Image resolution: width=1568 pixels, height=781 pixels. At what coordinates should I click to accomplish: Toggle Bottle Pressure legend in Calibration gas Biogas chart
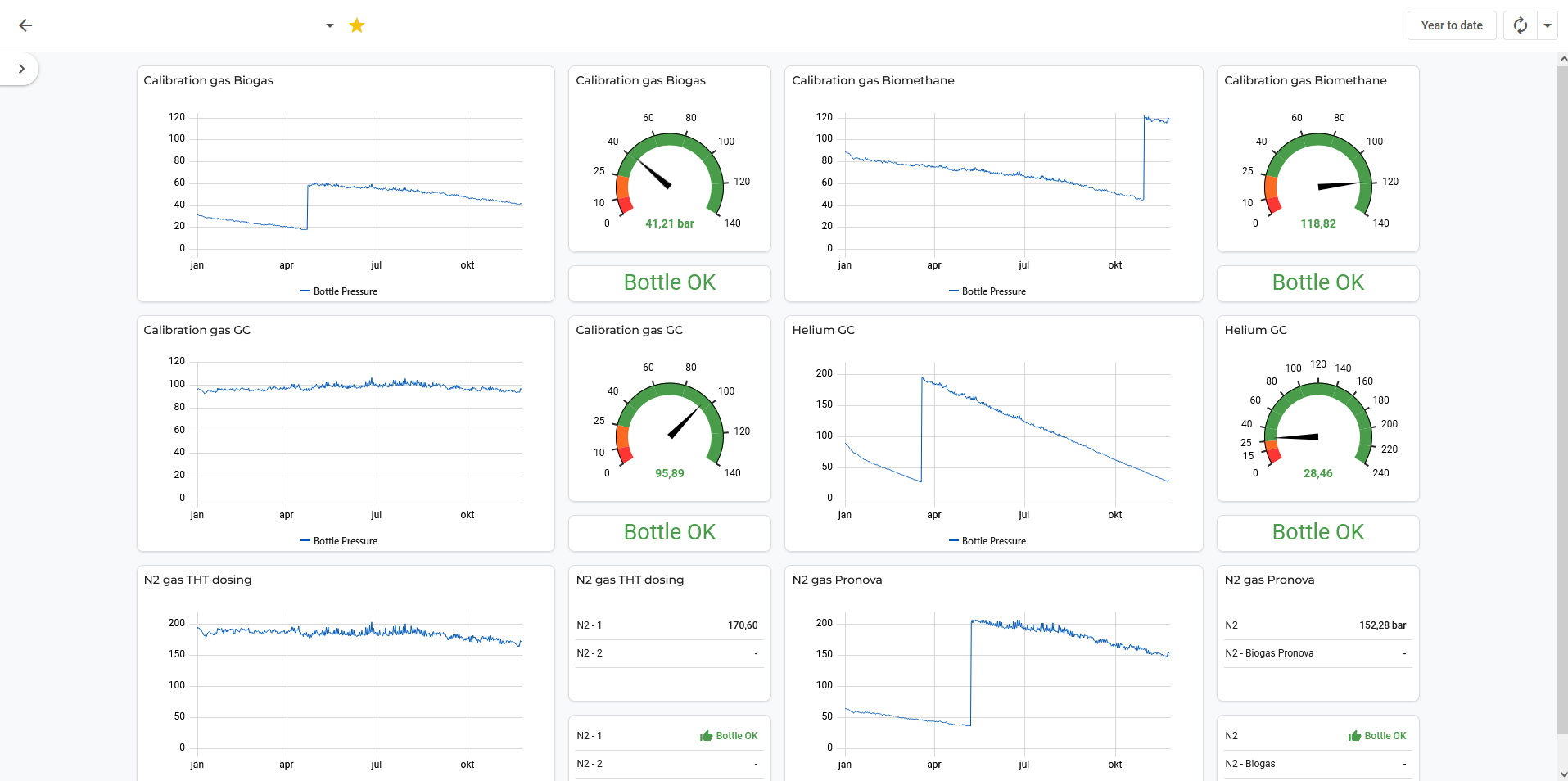(x=339, y=291)
